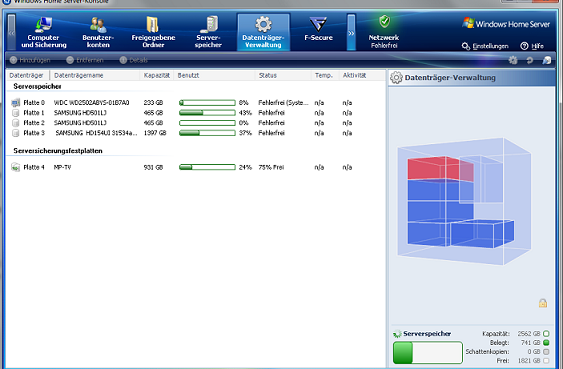
Task: Click the Datenträger-Verwaltung gear tab
Action: pos(263,32)
